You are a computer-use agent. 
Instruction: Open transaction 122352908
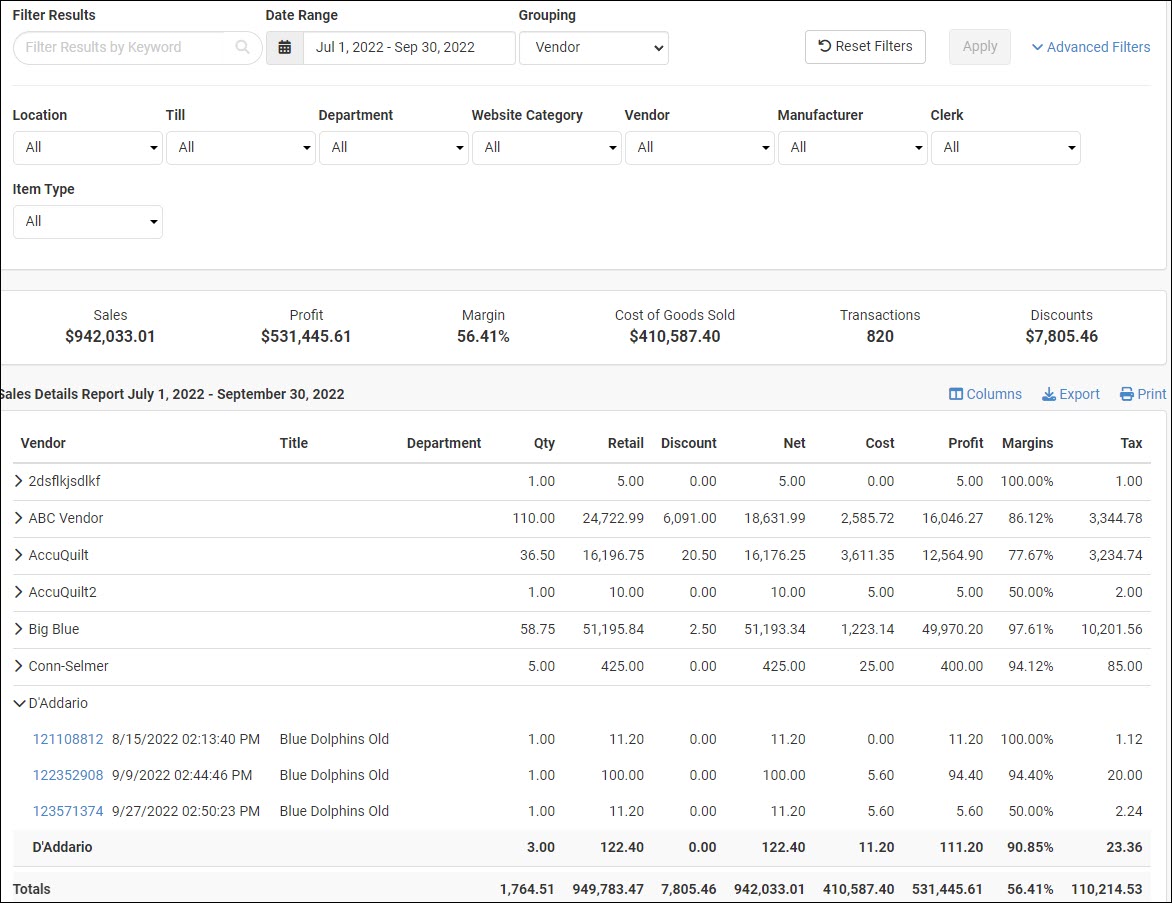[x=68, y=775]
